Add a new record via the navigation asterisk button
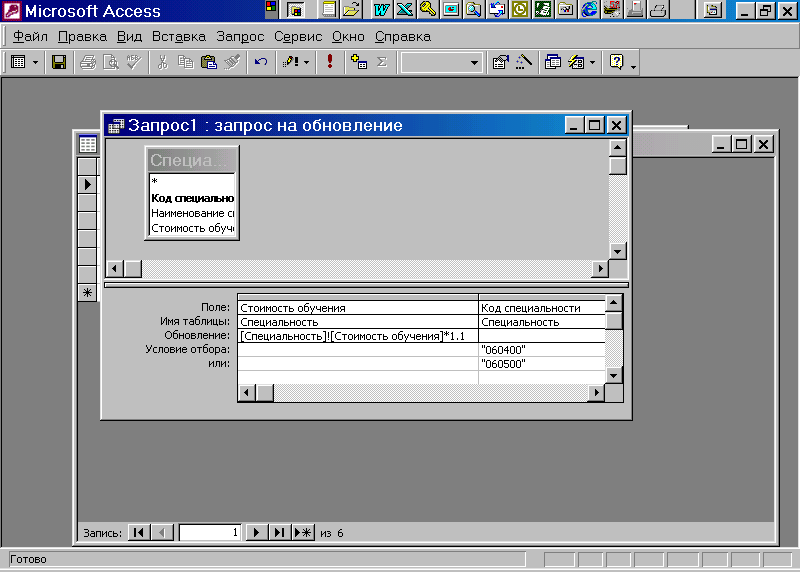This screenshot has width=800, height=572. [303, 533]
